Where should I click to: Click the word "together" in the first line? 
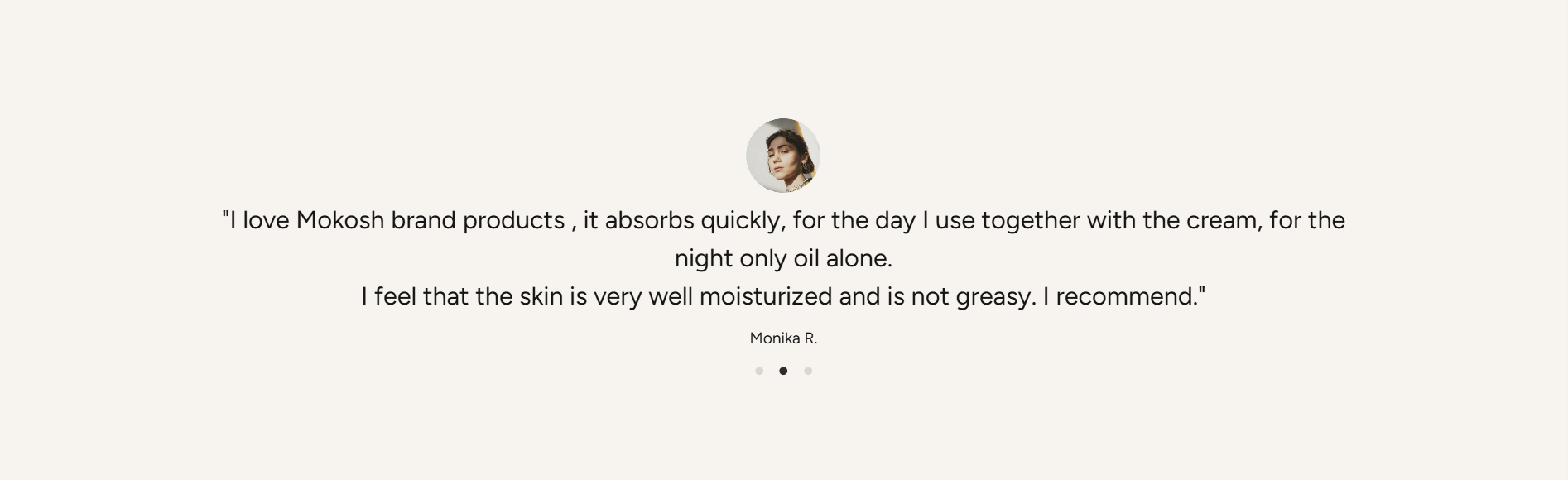coord(1030,221)
